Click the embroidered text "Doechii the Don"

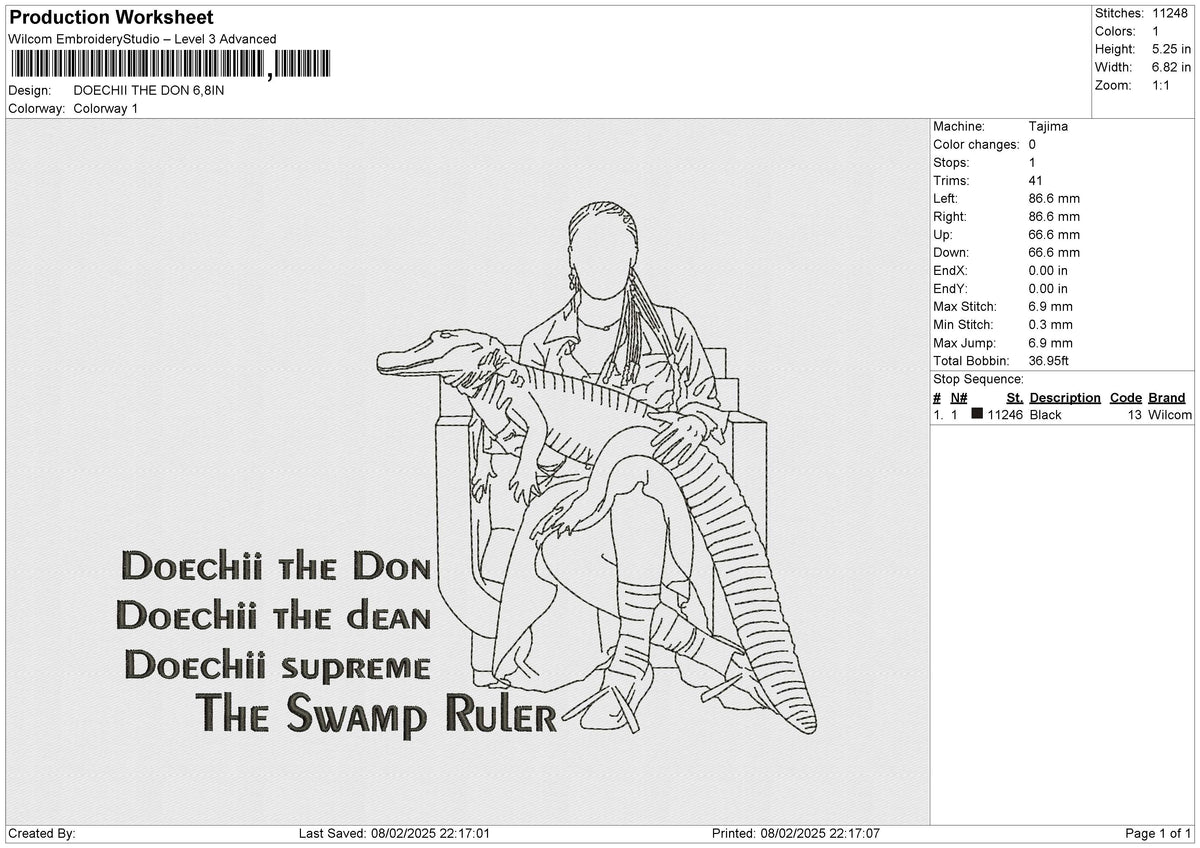276,567
